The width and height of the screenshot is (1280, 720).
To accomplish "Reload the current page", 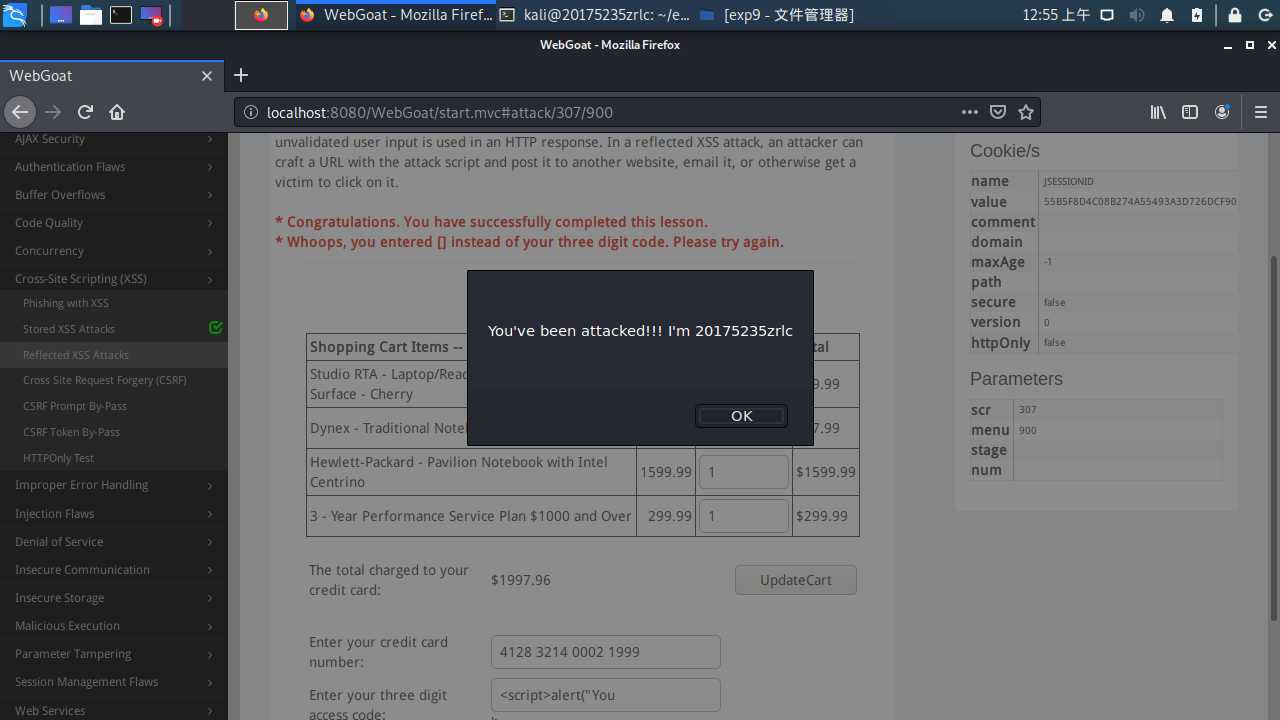I will [85, 112].
